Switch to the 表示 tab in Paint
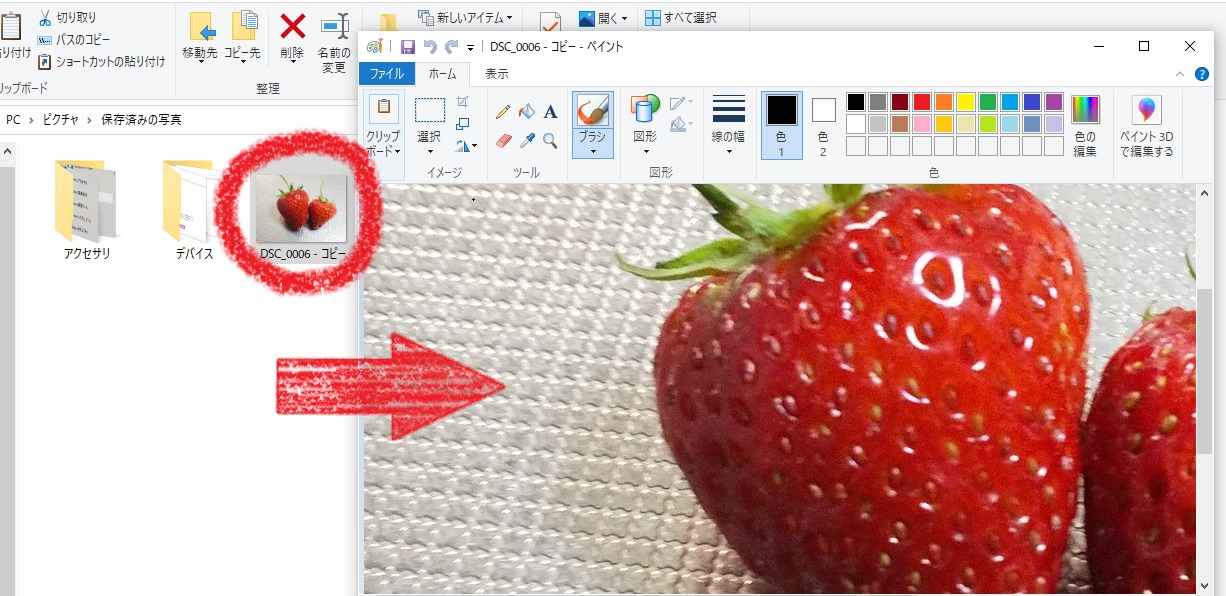 tap(496, 74)
